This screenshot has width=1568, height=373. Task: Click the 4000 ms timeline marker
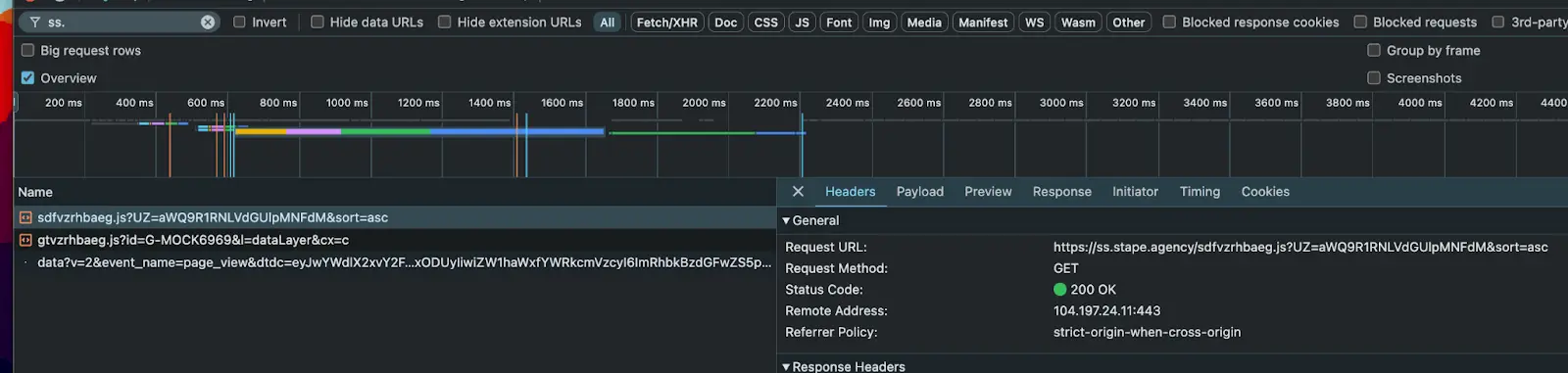(1420, 103)
